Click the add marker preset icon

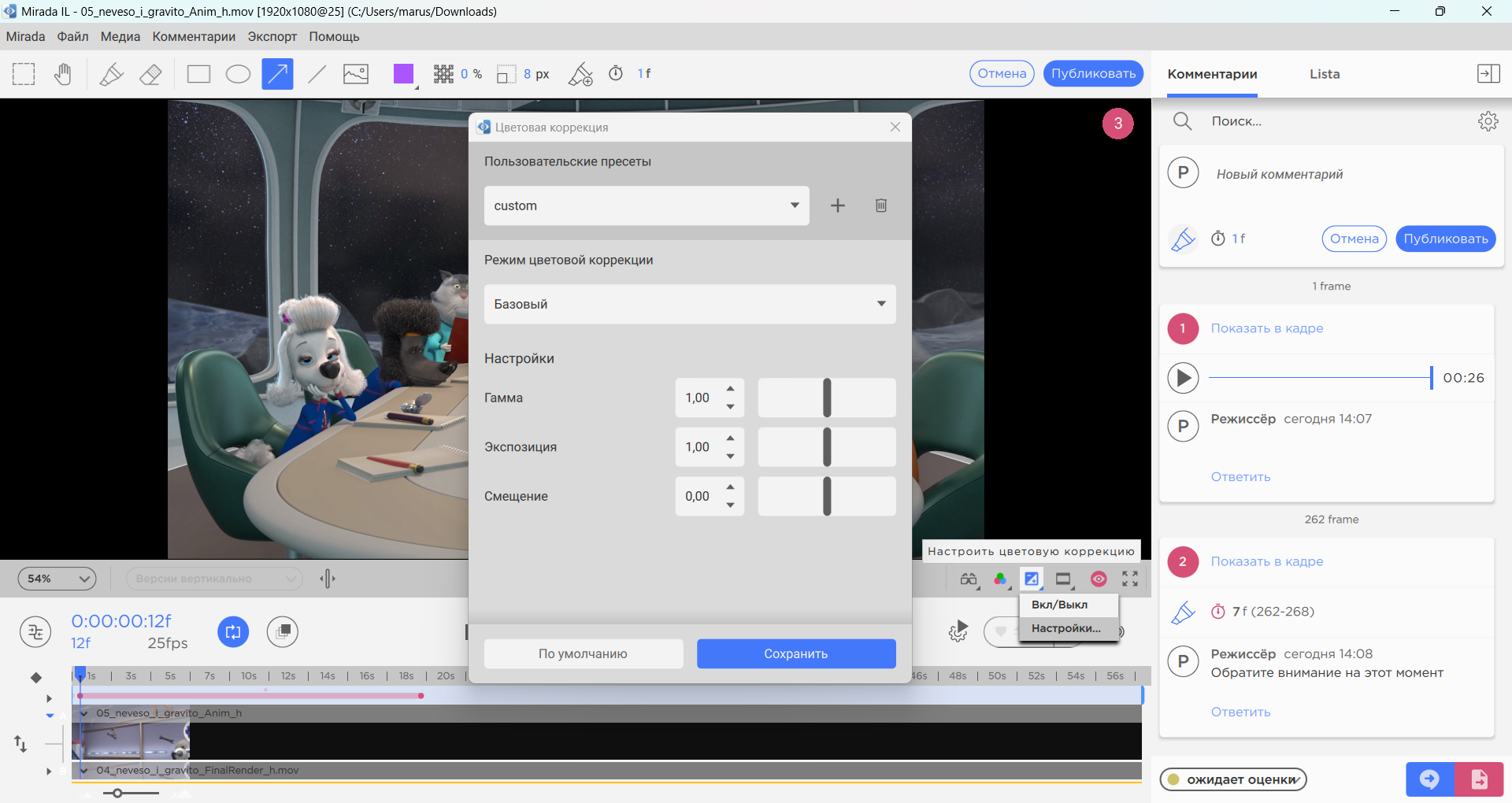click(x=580, y=74)
